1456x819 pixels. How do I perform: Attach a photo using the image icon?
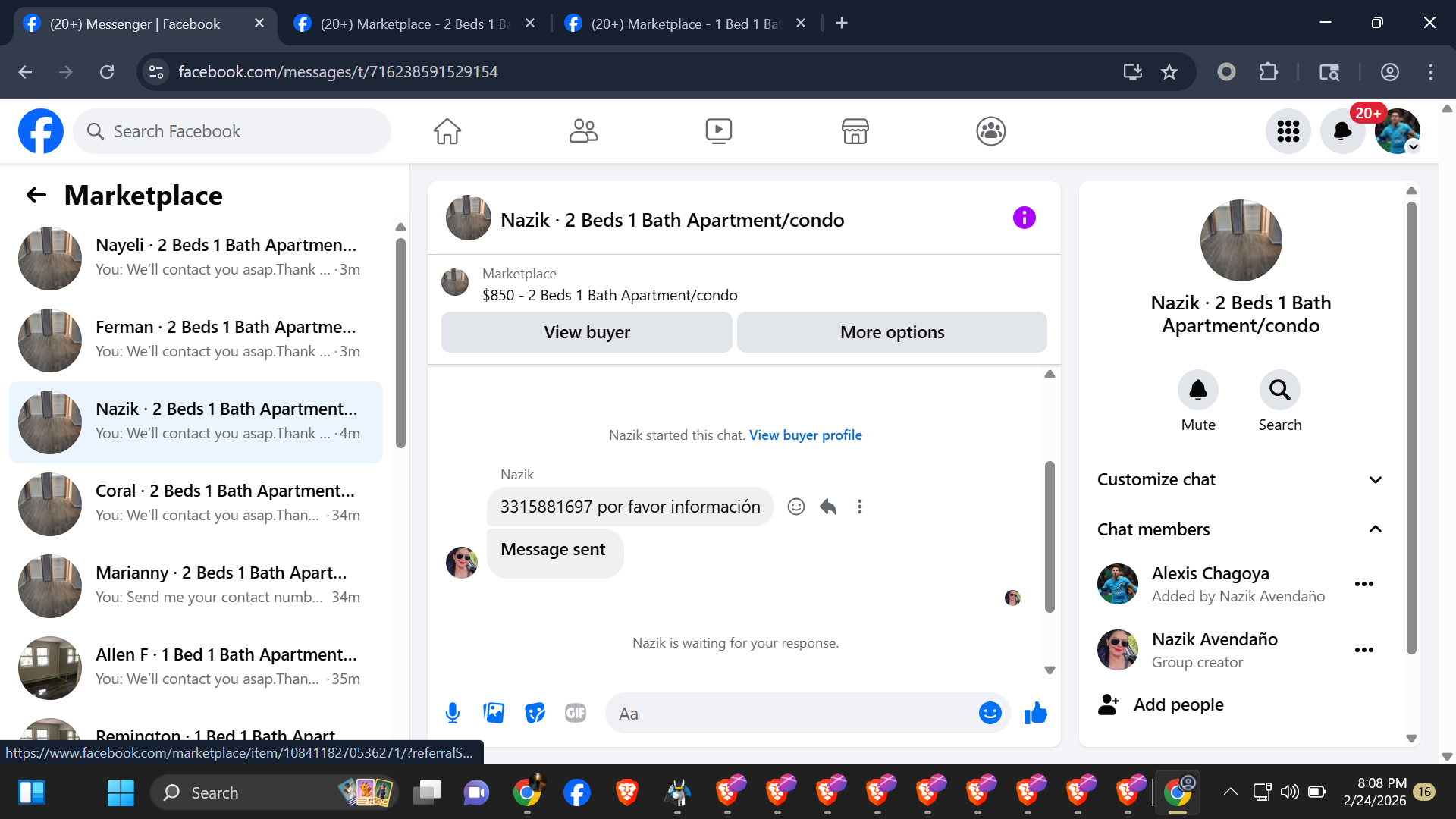[494, 713]
